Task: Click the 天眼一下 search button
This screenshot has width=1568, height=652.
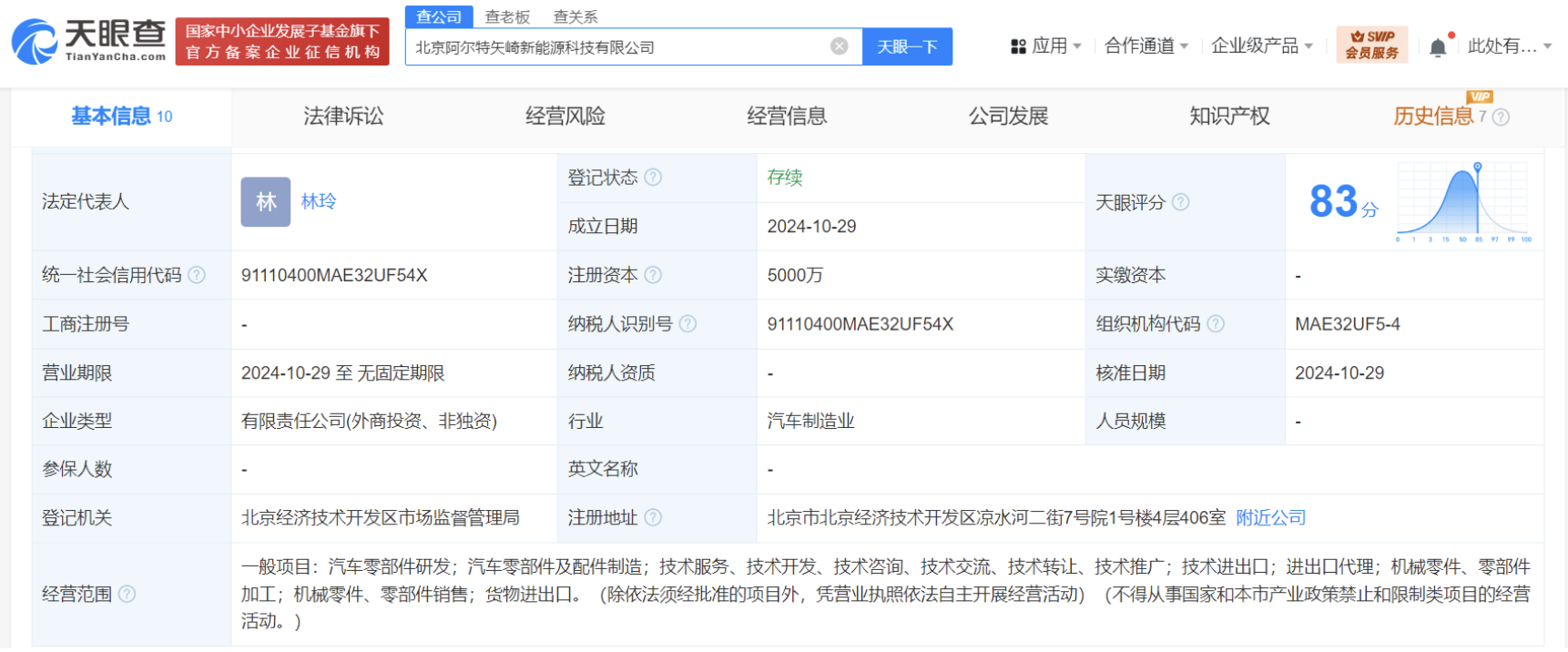Action: pos(907,46)
